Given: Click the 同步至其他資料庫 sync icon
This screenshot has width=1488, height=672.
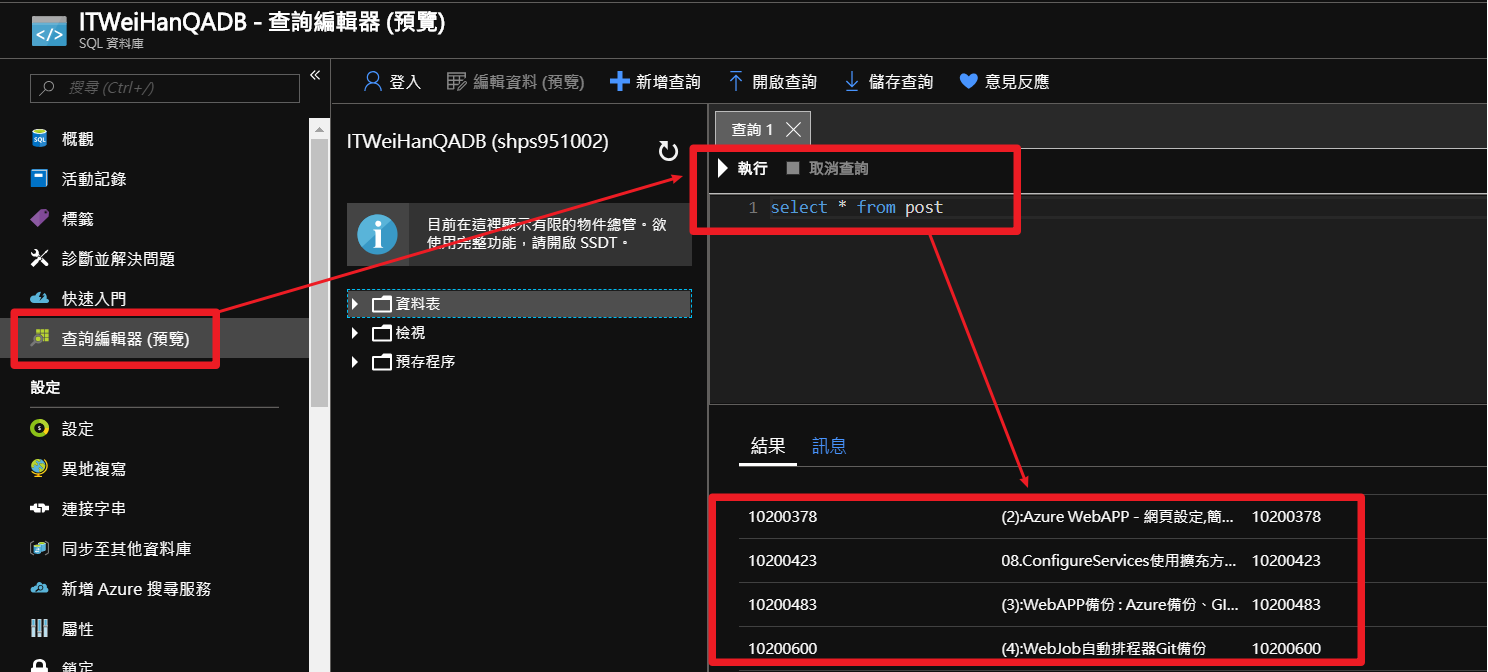Looking at the screenshot, I should pos(40,549).
